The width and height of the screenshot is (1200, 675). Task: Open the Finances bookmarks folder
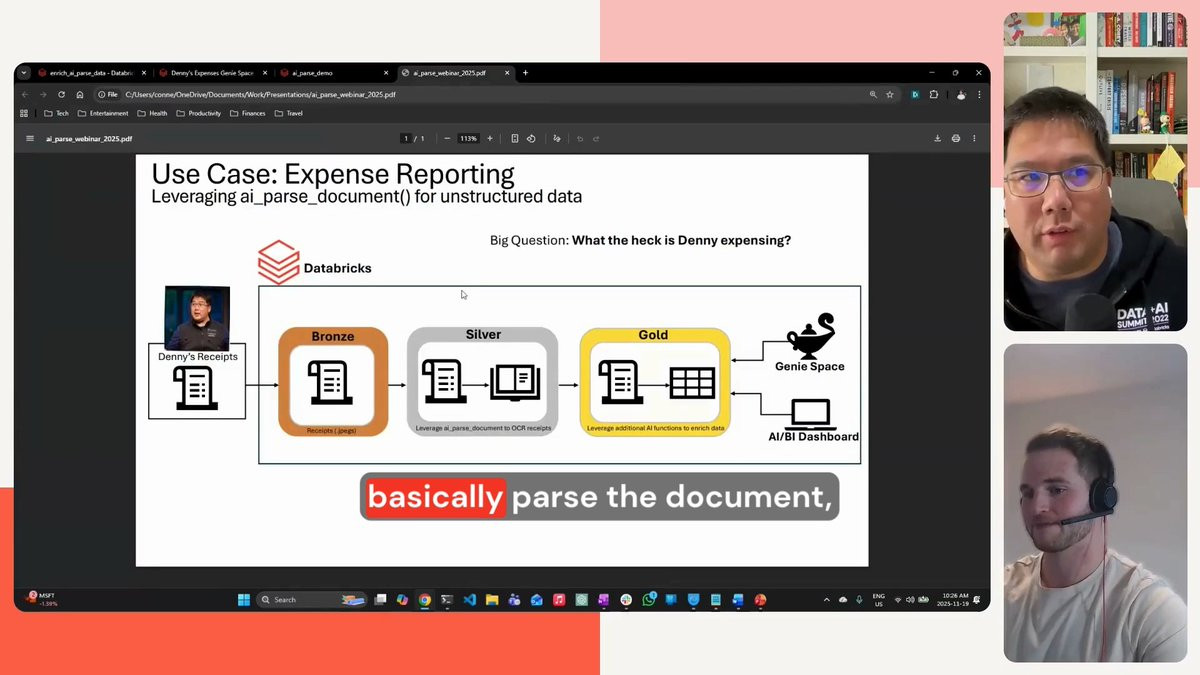click(x=248, y=113)
